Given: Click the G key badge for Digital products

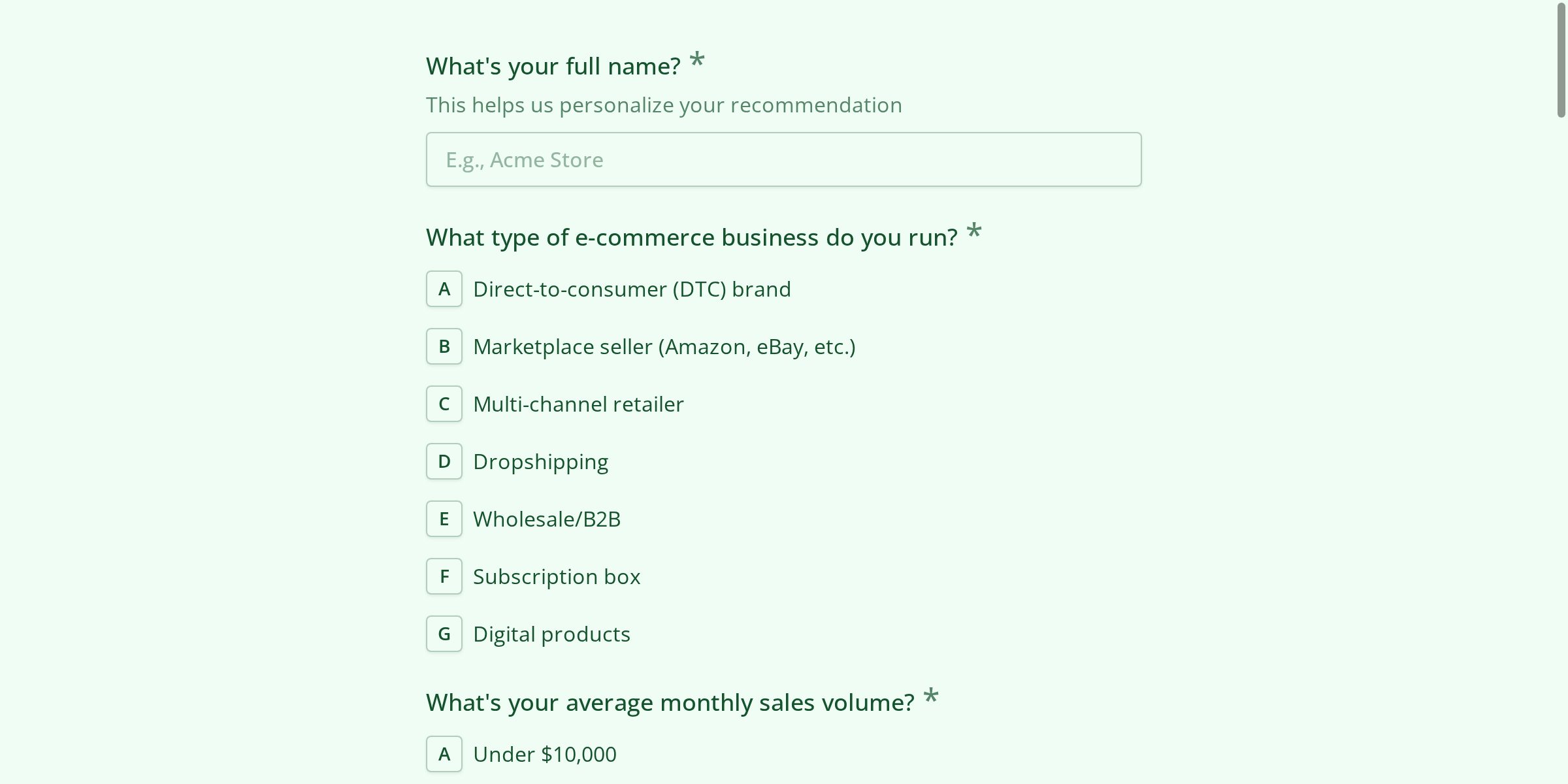Looking at the screenshot, I should tap(444, 634).
